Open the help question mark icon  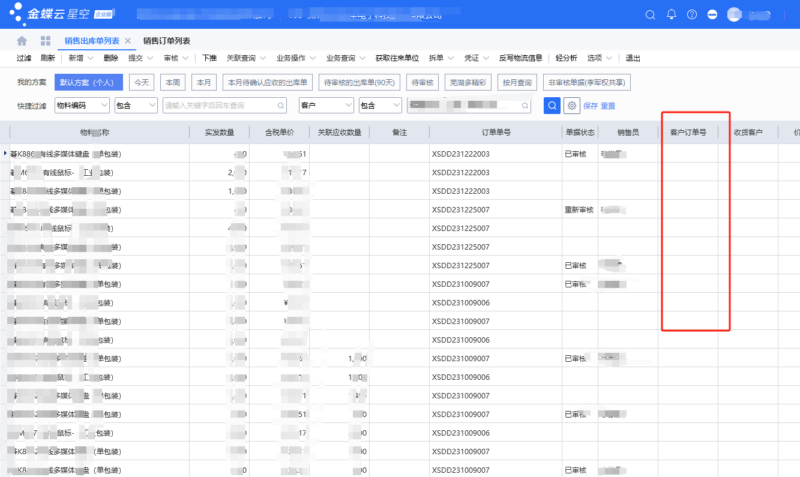pos(692,14)
